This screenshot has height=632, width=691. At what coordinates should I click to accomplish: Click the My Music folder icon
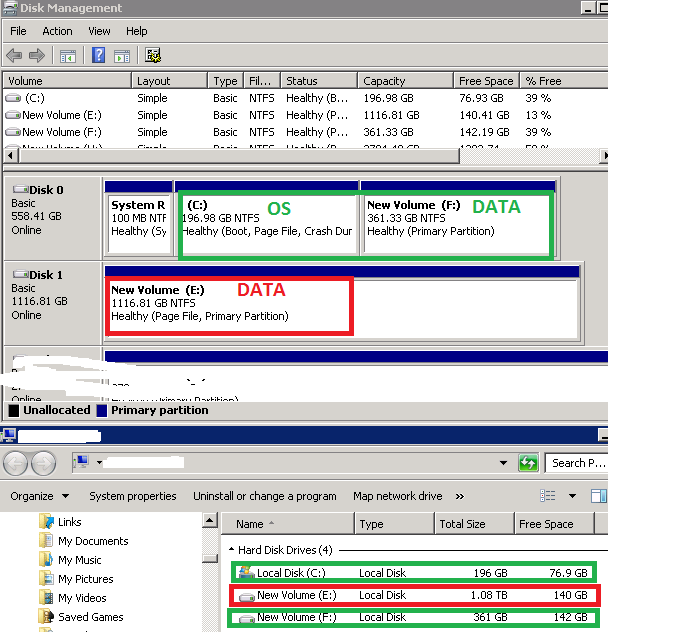[x=46, y=559]
